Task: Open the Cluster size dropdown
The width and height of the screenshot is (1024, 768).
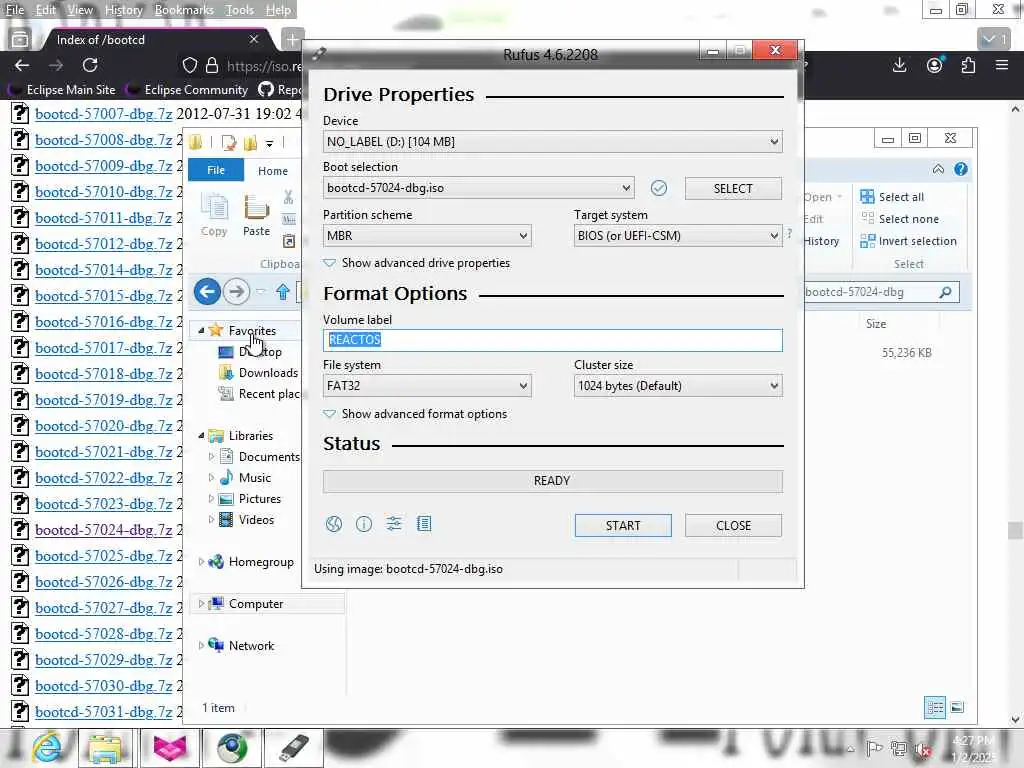Action: 678,386
